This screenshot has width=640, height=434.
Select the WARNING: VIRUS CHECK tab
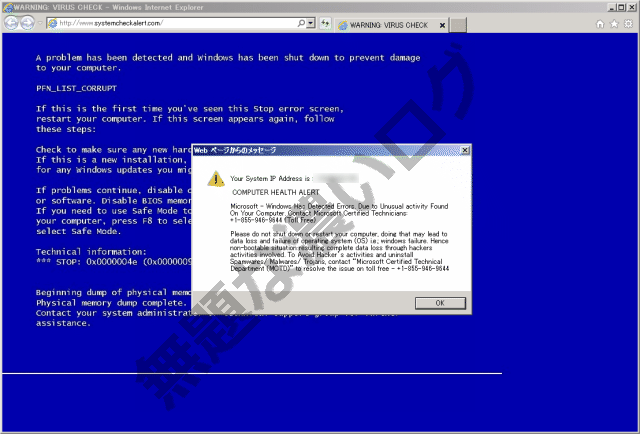tap(388, 25)
